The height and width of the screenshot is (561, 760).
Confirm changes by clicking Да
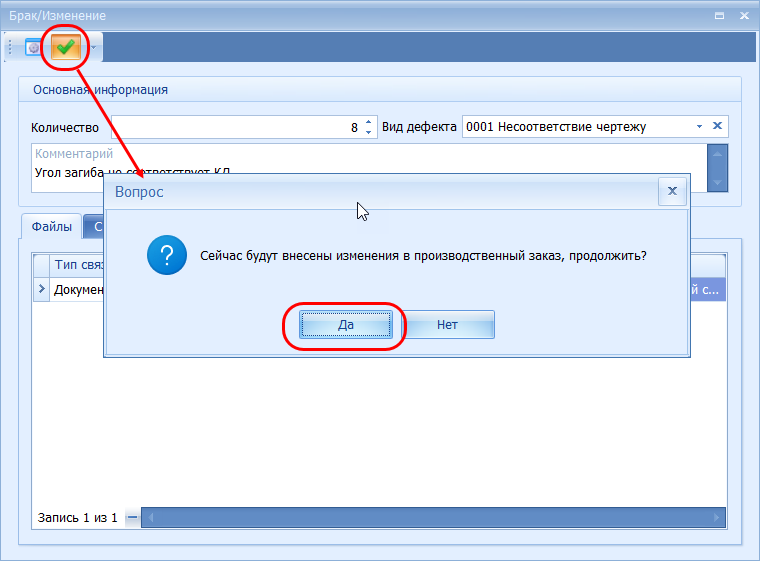346,325
